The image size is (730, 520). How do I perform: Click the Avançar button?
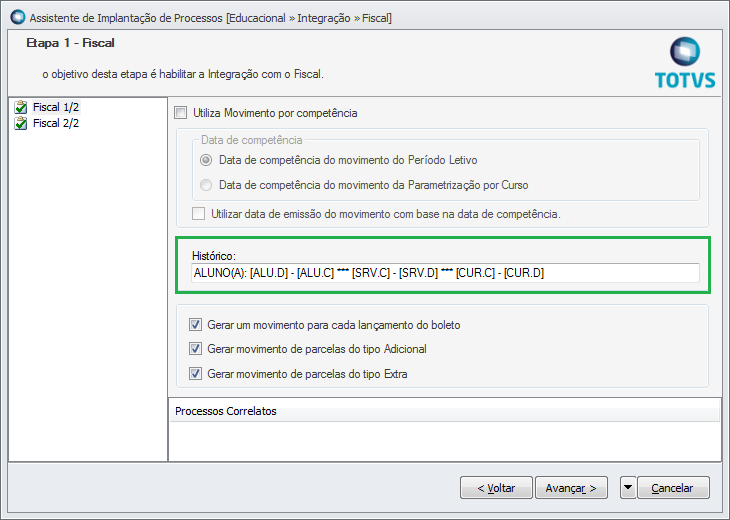tap(571, 487)
